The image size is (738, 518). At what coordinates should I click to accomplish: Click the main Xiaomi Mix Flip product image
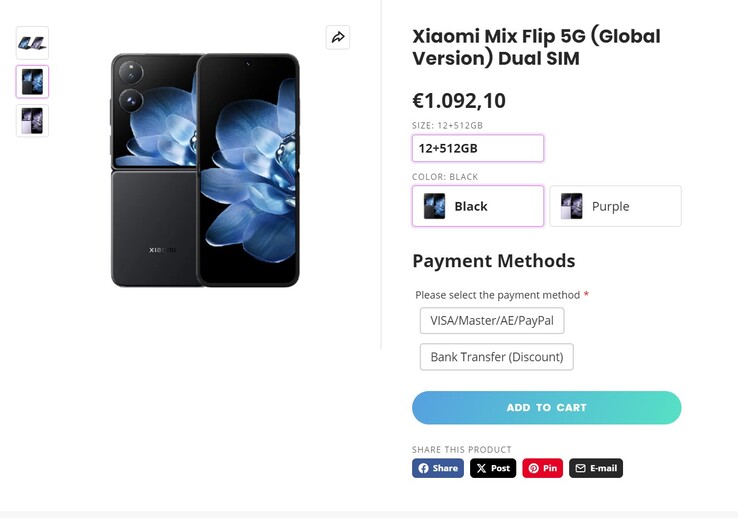205,170
